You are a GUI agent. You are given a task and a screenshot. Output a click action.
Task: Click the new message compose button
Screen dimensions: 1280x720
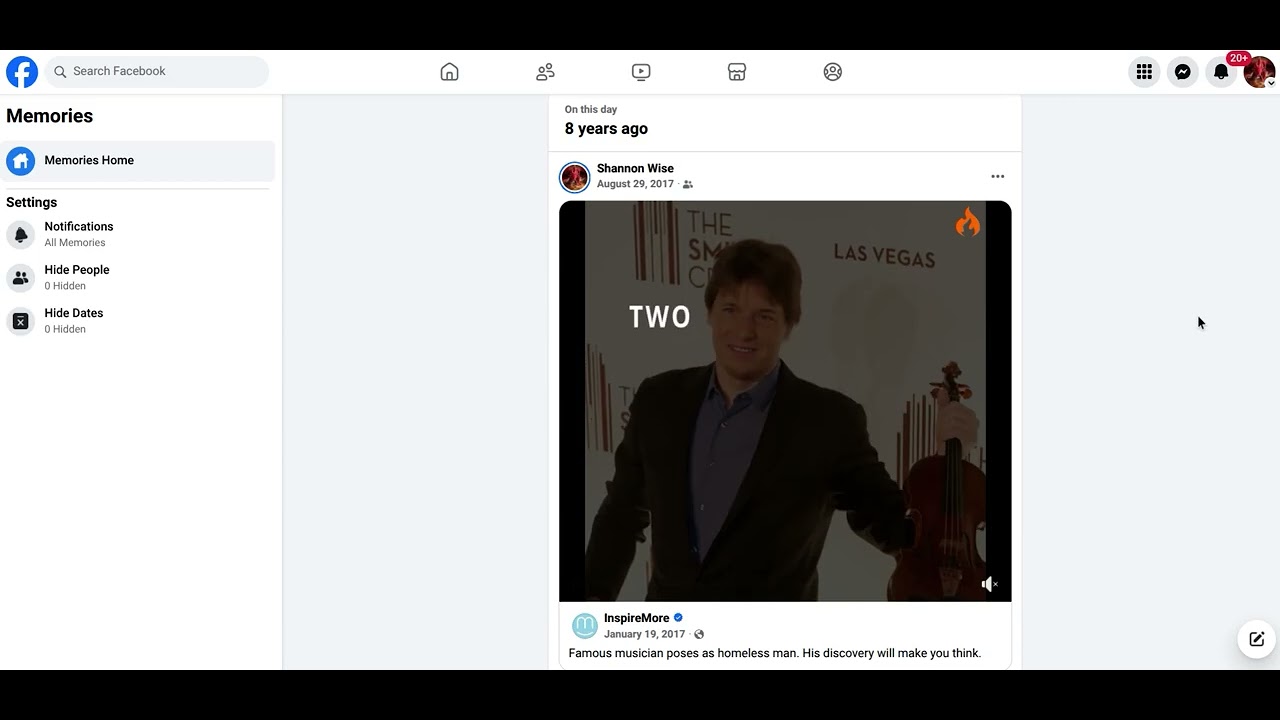tap(1256, 639)
